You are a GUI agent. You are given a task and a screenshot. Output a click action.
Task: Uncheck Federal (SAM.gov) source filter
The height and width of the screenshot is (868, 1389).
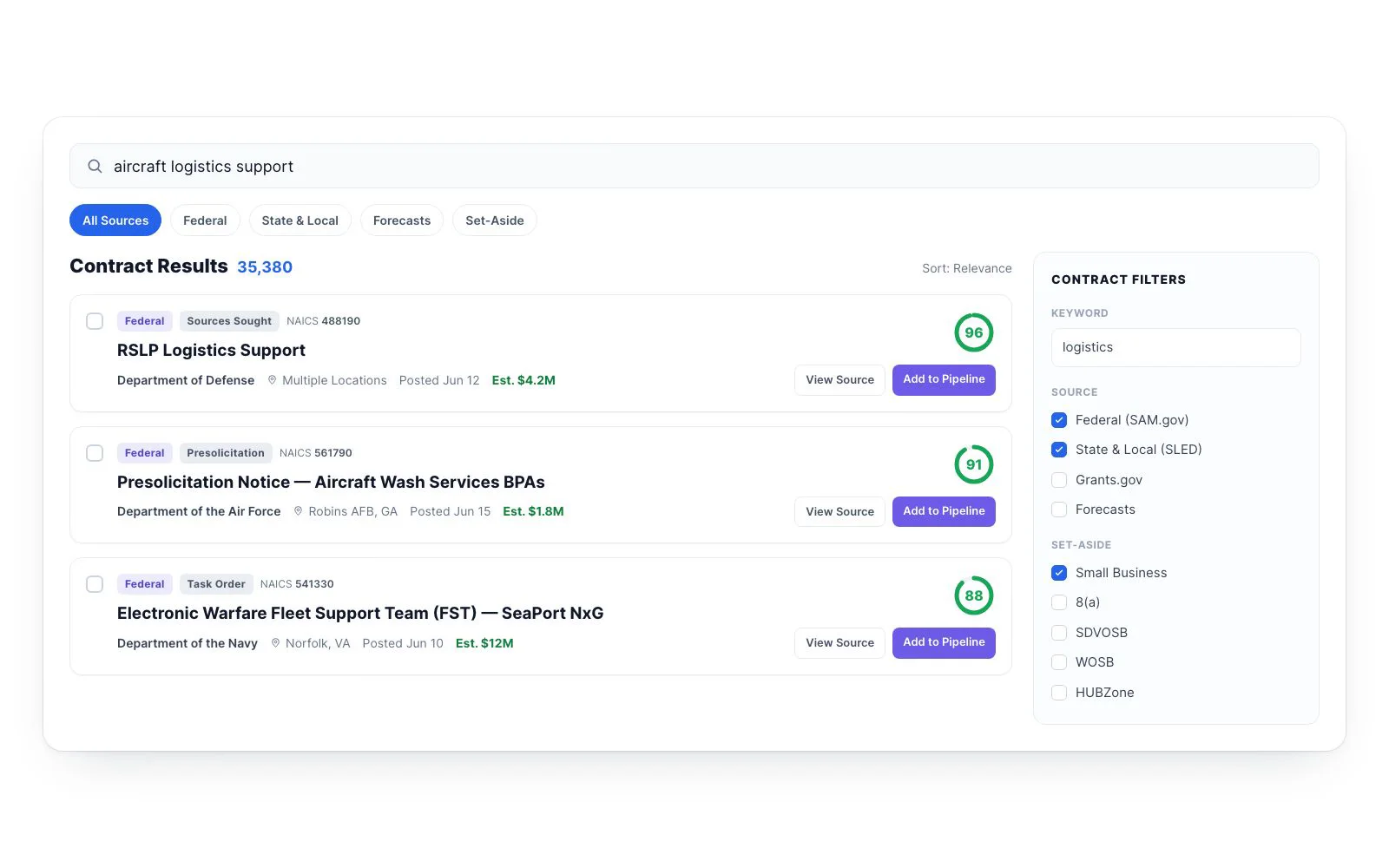tap(1059, 420)
